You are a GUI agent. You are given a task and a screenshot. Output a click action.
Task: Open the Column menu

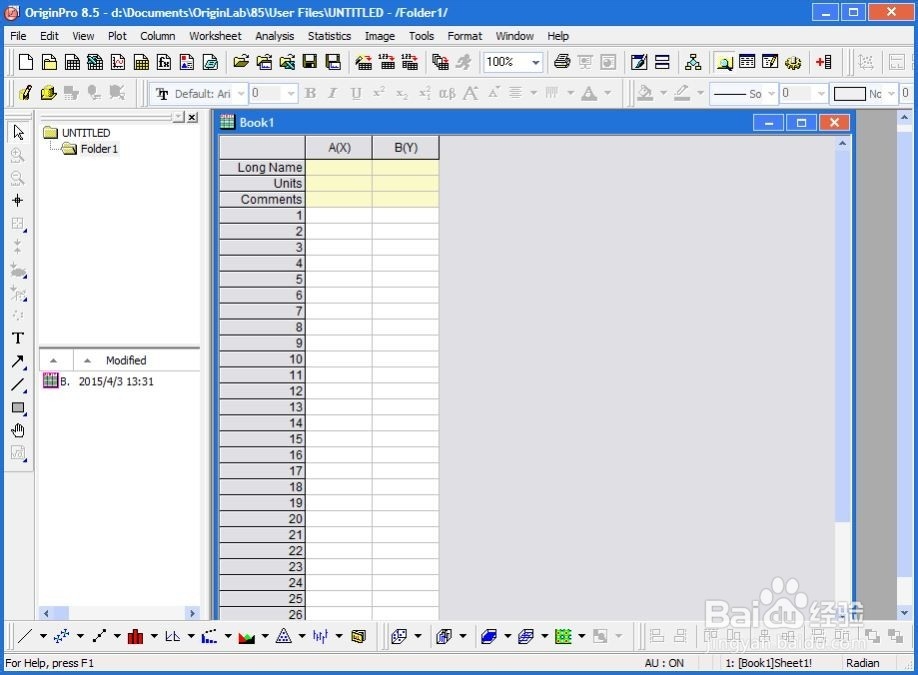157,36
